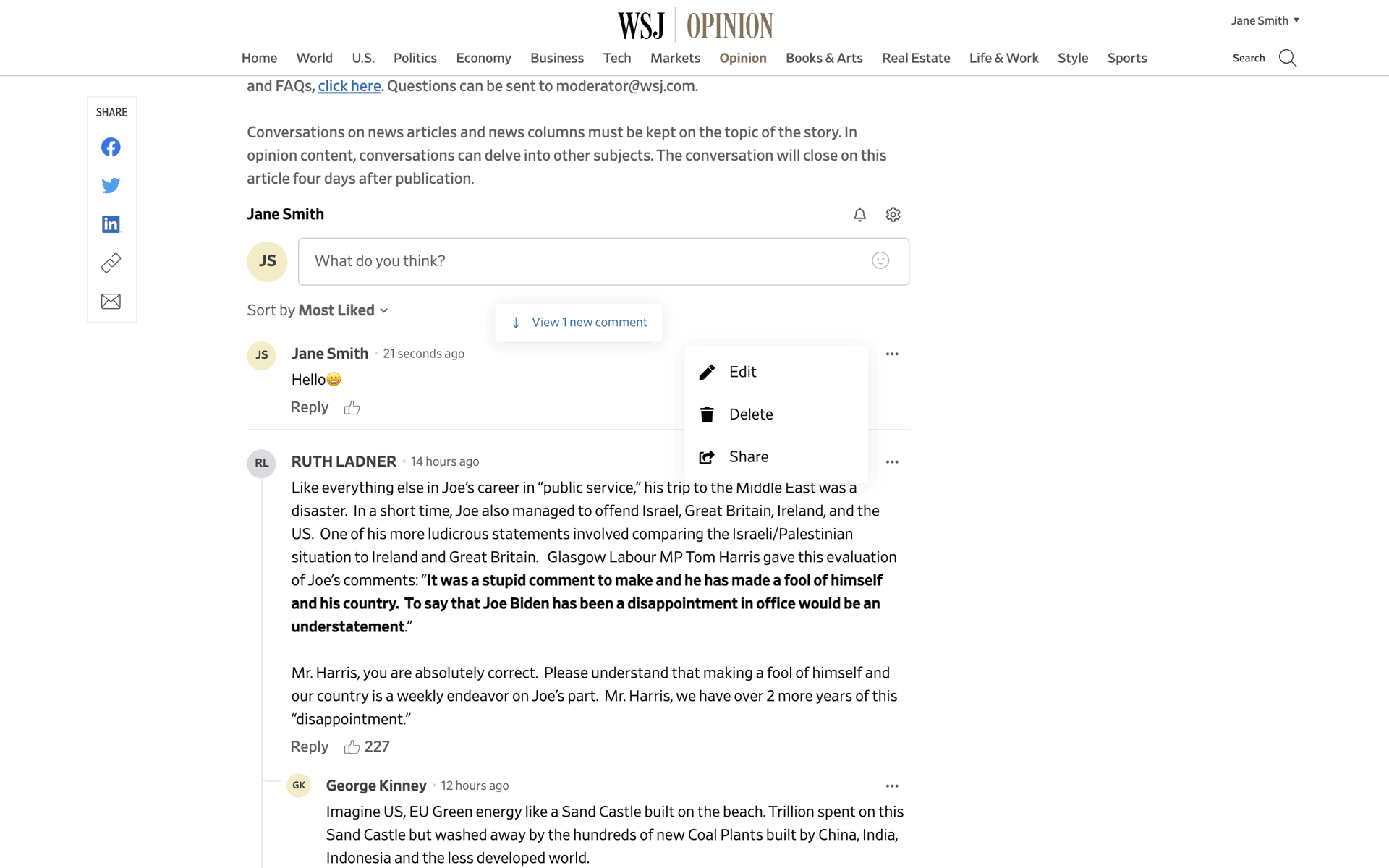1389x868 pixels.
Task: Open comment settings gear
Action: point(893,215)
